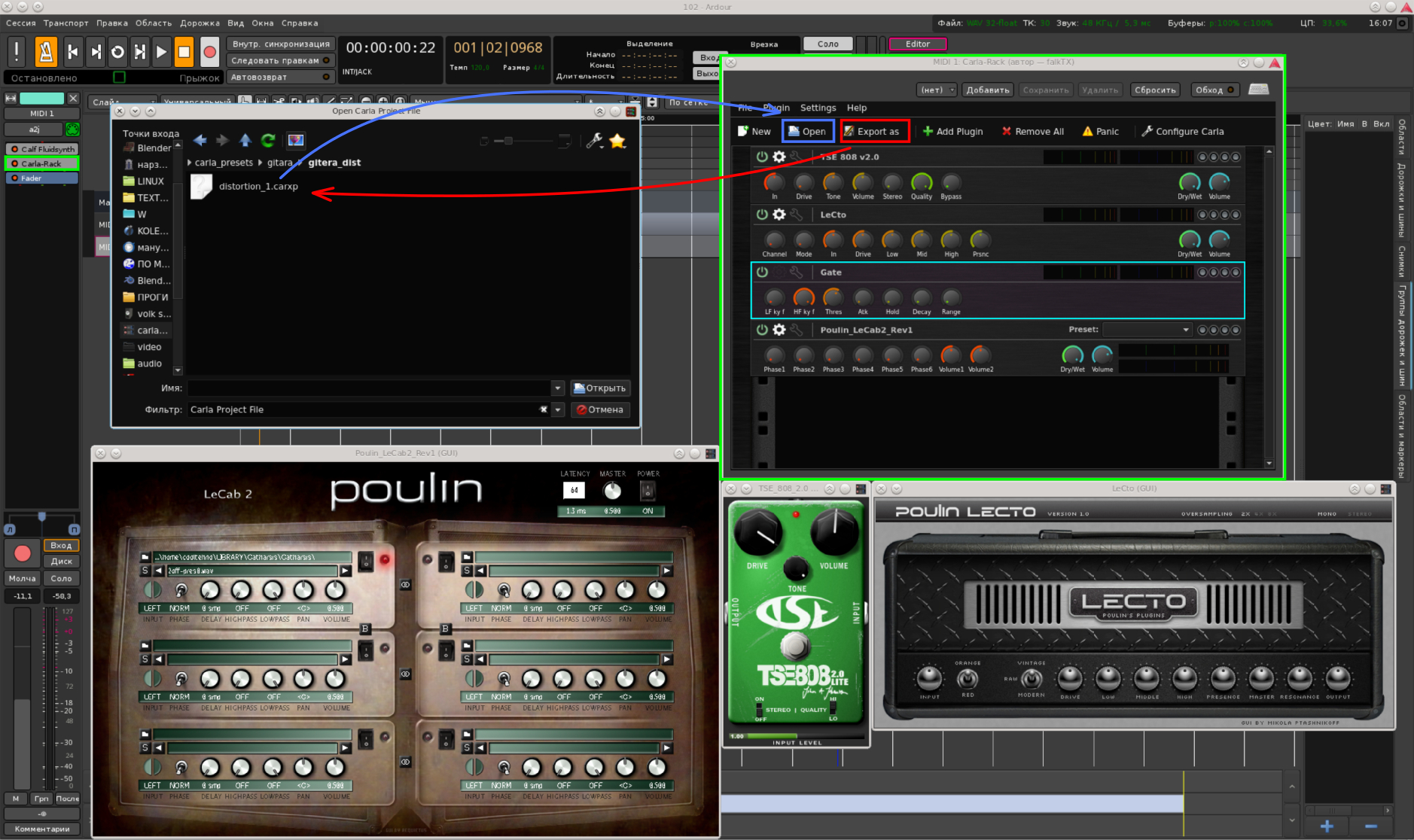Click Отмена button in file dialog
The image size is (1414, 840).
600,409
